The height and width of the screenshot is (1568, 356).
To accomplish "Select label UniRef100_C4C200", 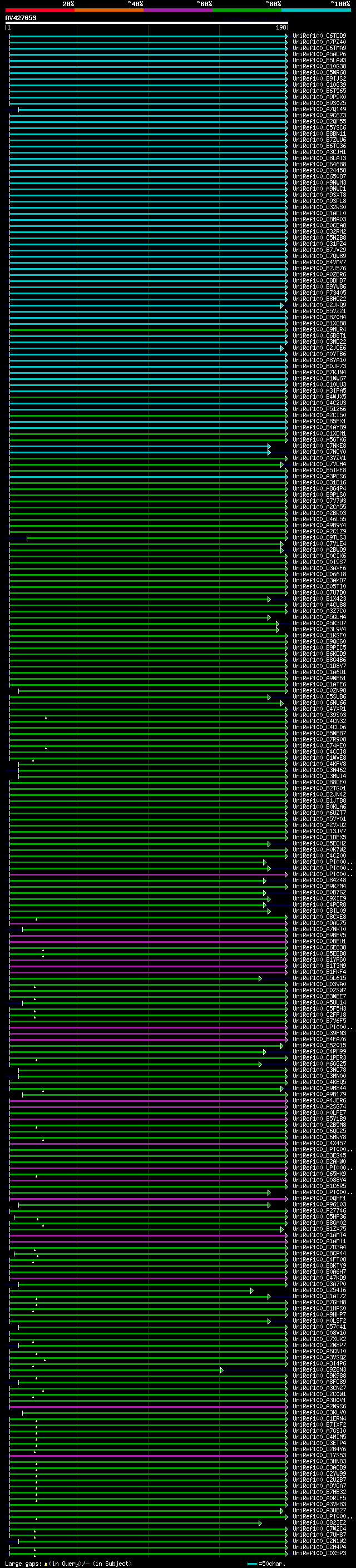I will coord(319,856).
